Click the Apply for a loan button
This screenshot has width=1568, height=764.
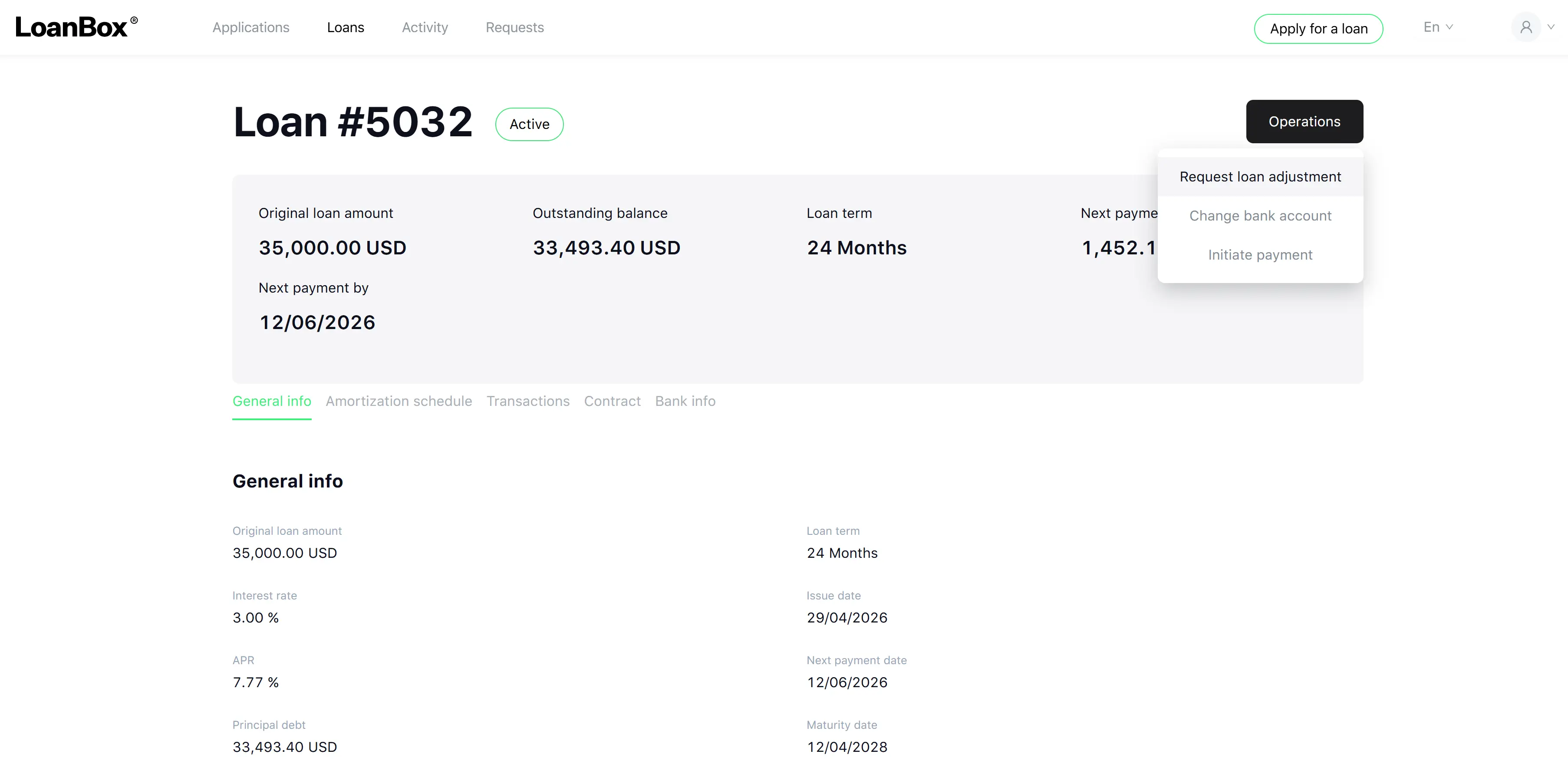click(x=1318, y=29)
